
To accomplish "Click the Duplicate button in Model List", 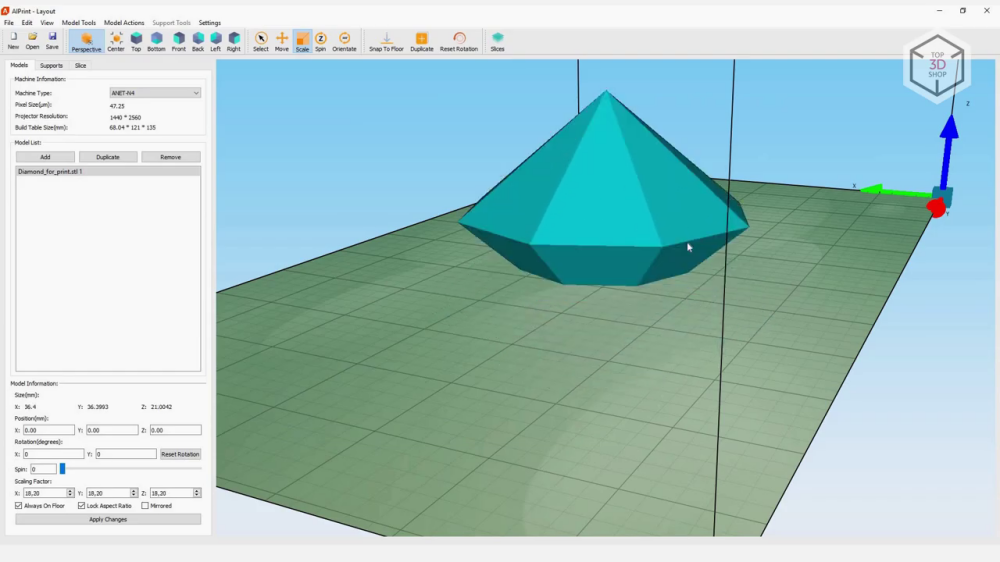I will (x=108, y=157).
